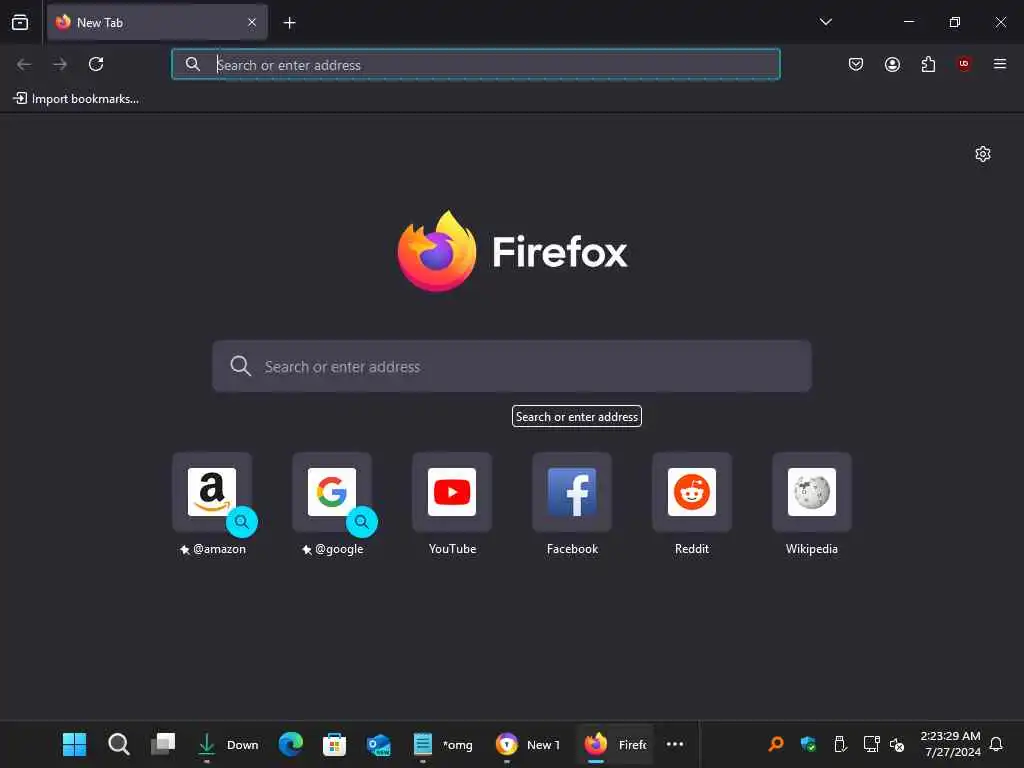Image resolution: width=1024 pixels, height=768 pixels.
Task: Switch to the New 1 browser window
Action: point(528,744)
